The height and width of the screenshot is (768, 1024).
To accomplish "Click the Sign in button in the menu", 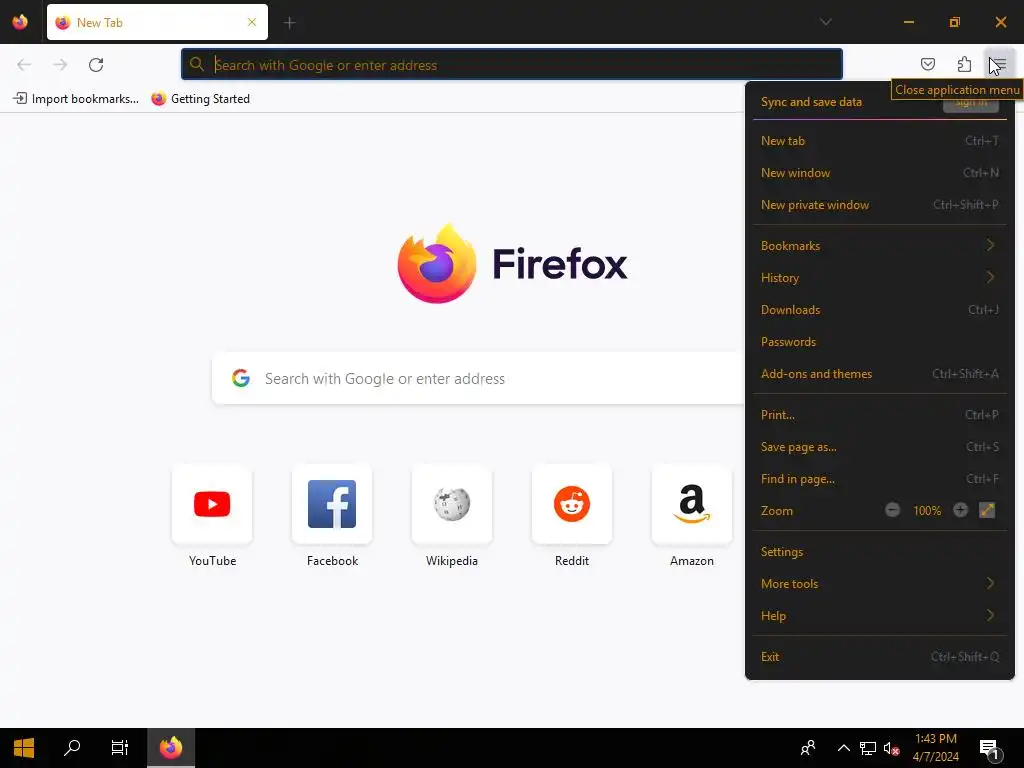I will pos(970,103).
